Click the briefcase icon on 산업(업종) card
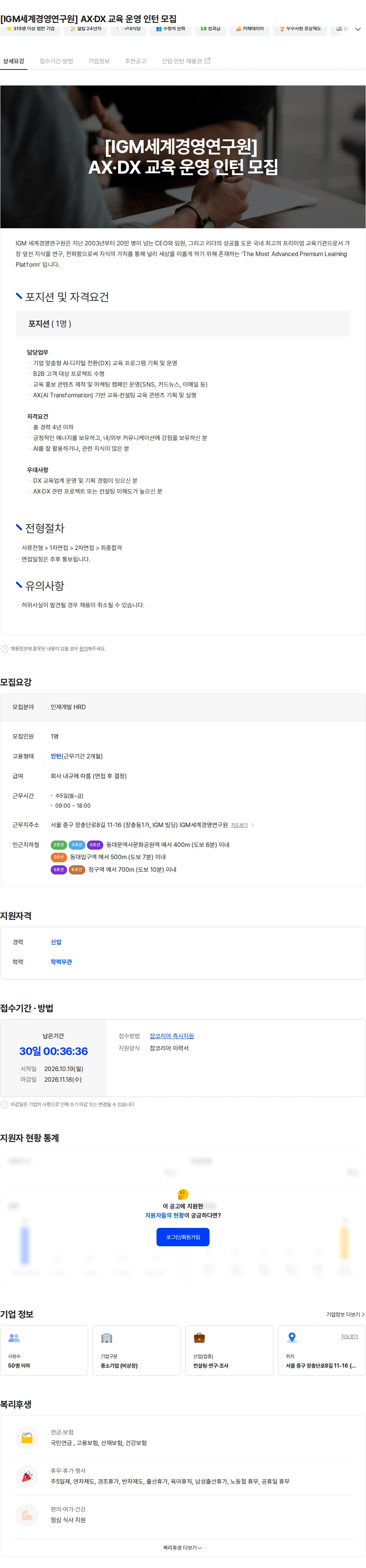This screenshot has width=366, height=1568. 199,1338
